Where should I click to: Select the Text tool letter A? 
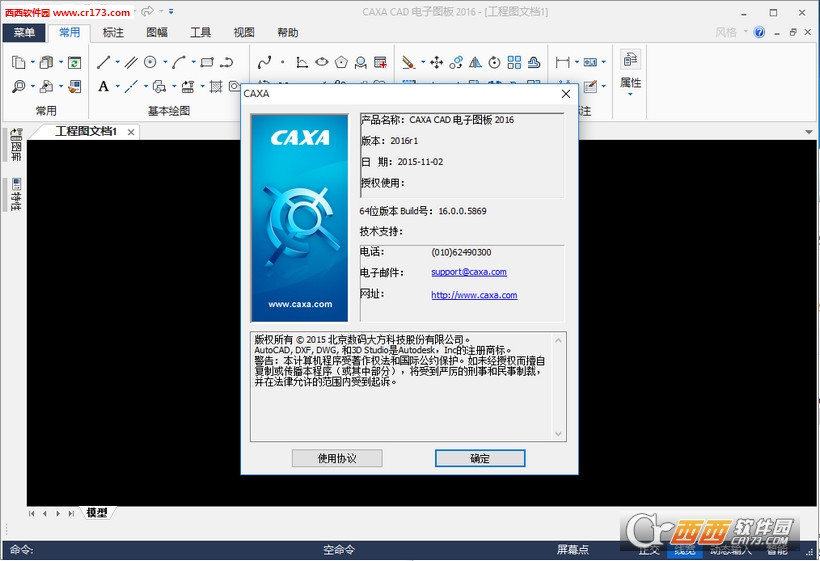coord(104,86)
